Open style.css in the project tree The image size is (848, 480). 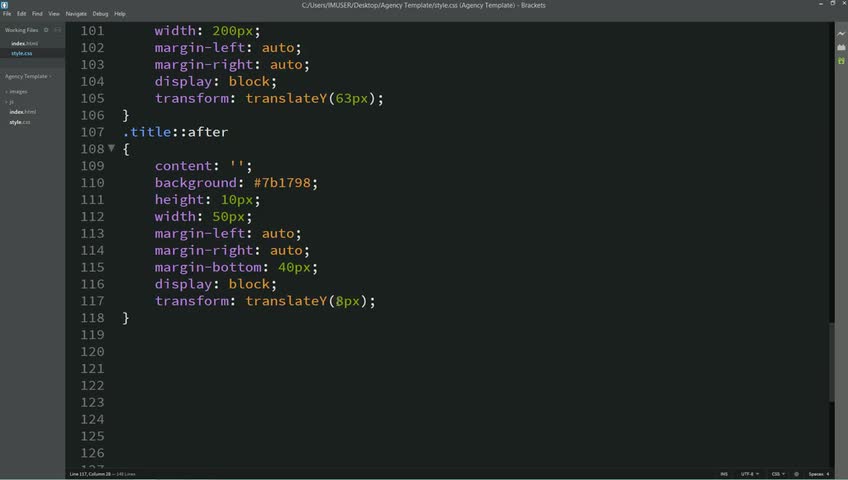(20, 122)
